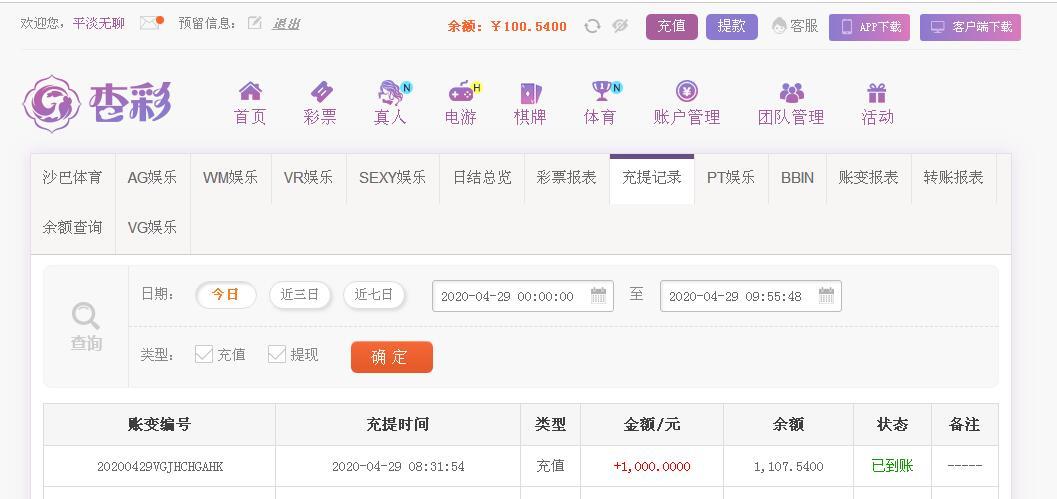
Task: Switch to the 彩票报表 tab
Action: pyautogui.click(x=567, y=179)
